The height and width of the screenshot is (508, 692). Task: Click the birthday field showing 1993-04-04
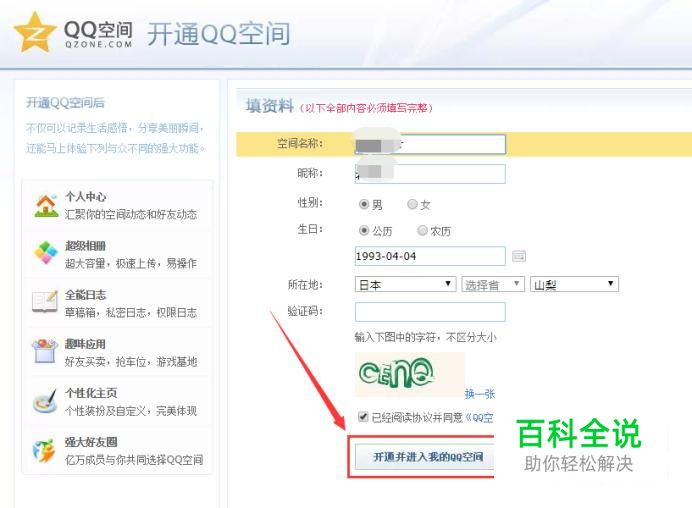[x=430, y=256]
